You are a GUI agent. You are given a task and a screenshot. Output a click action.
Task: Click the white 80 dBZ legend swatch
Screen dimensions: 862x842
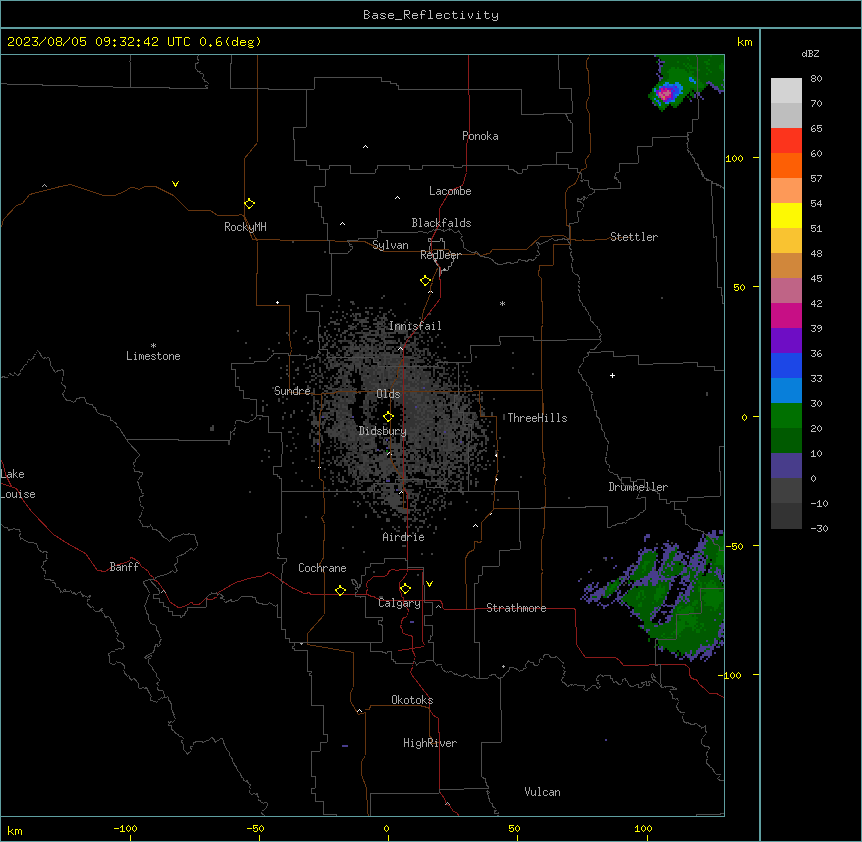coord(786,91)
